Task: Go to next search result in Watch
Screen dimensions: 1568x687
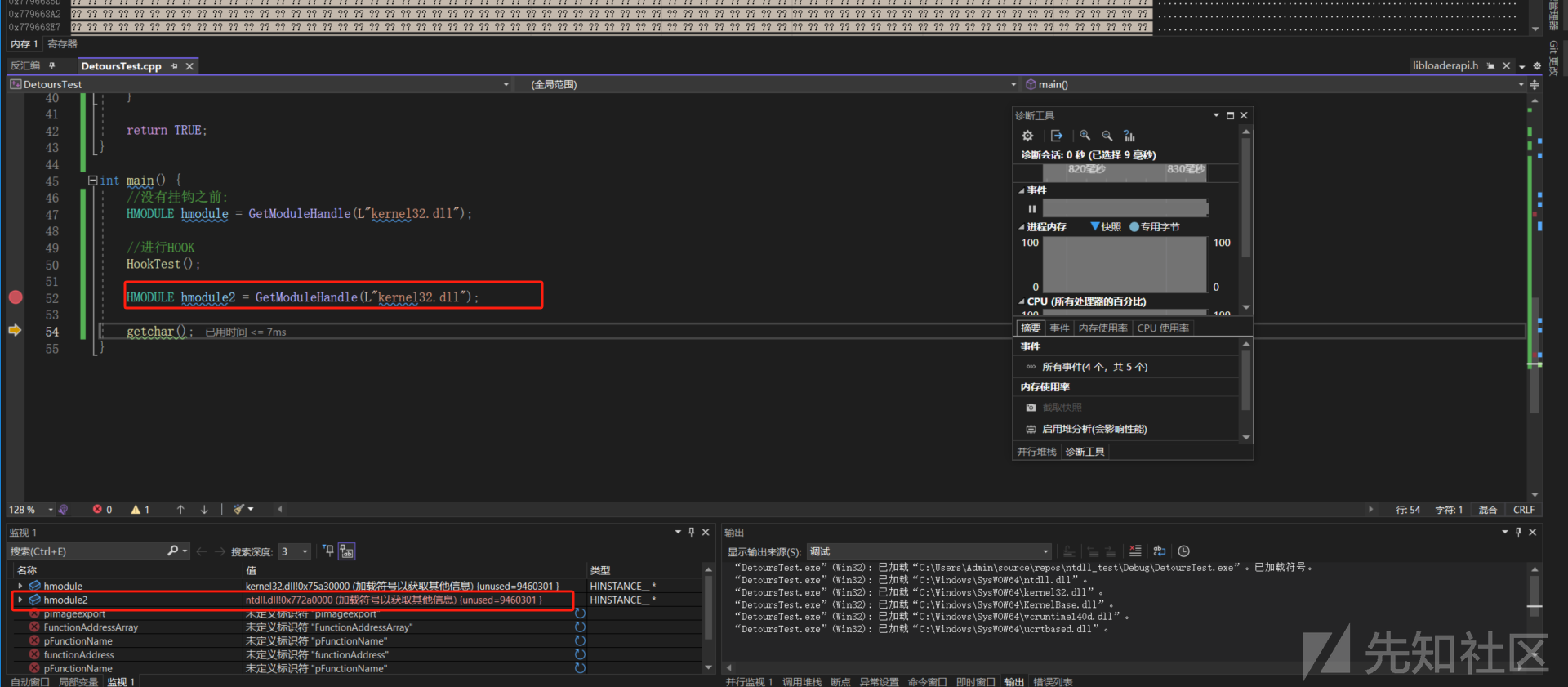Action: tap(220, 551)
